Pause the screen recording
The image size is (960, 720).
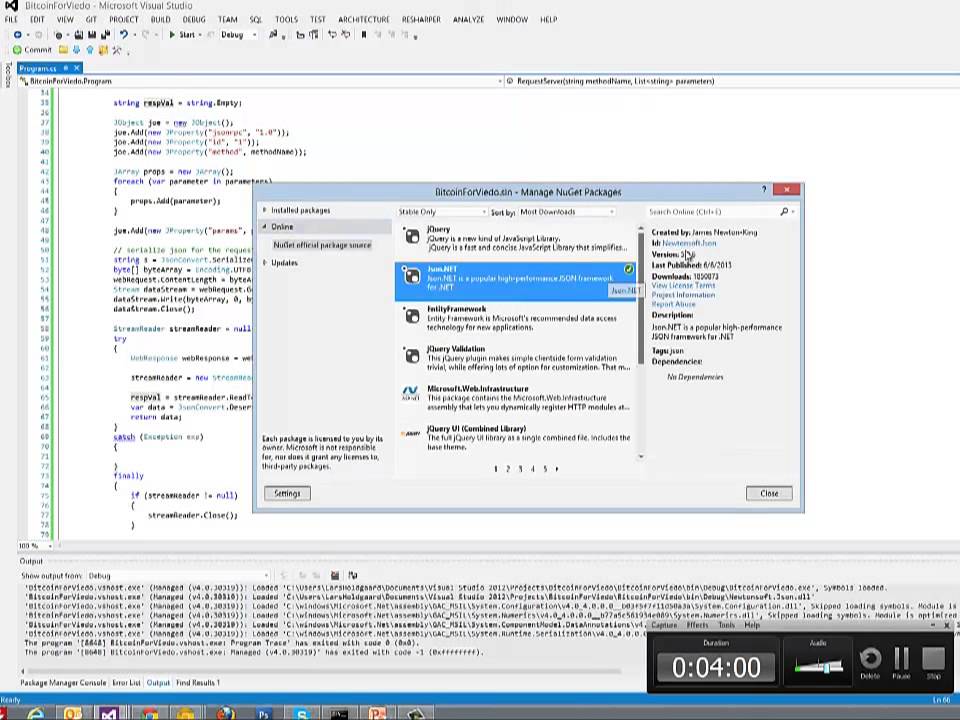(x=901, y=660)
